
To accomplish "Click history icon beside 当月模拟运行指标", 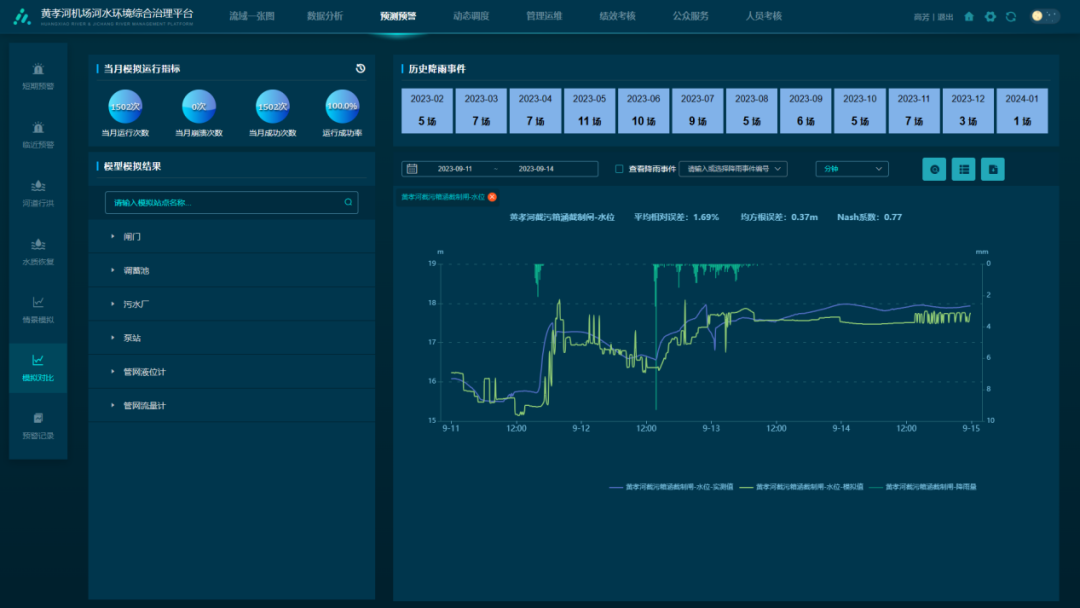I will click(x=360, y=69).
